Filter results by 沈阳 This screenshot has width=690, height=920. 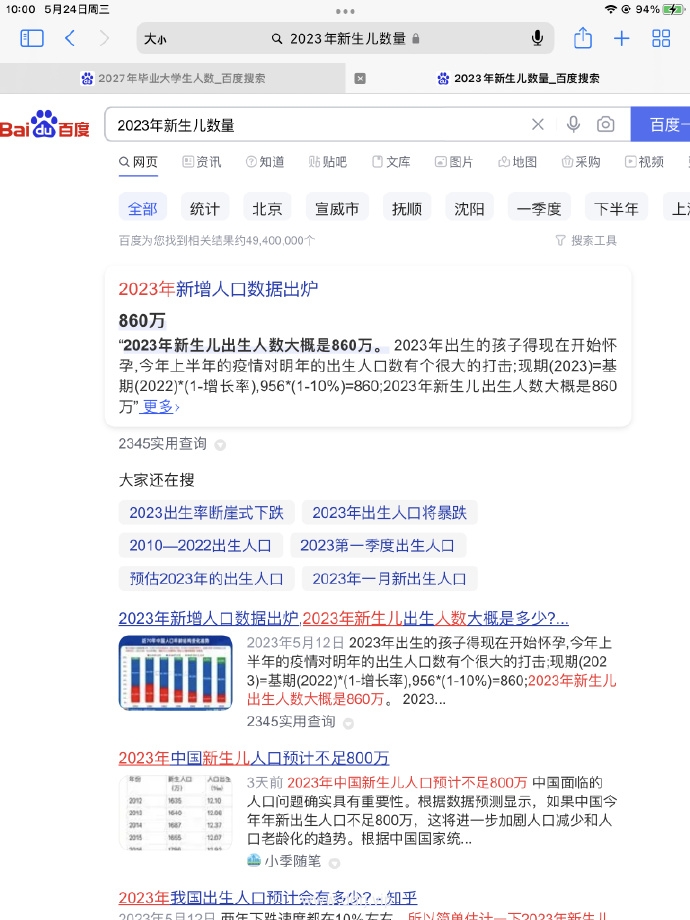pos(469,208)
